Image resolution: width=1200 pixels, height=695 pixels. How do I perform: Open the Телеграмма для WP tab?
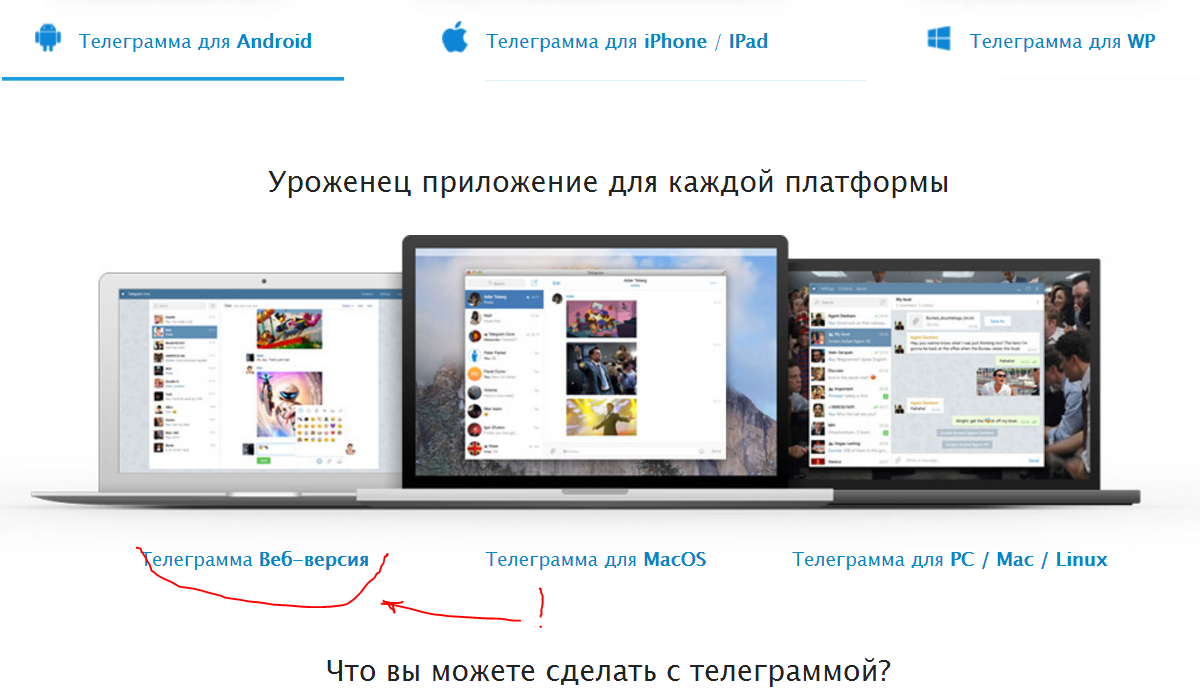1062,41
